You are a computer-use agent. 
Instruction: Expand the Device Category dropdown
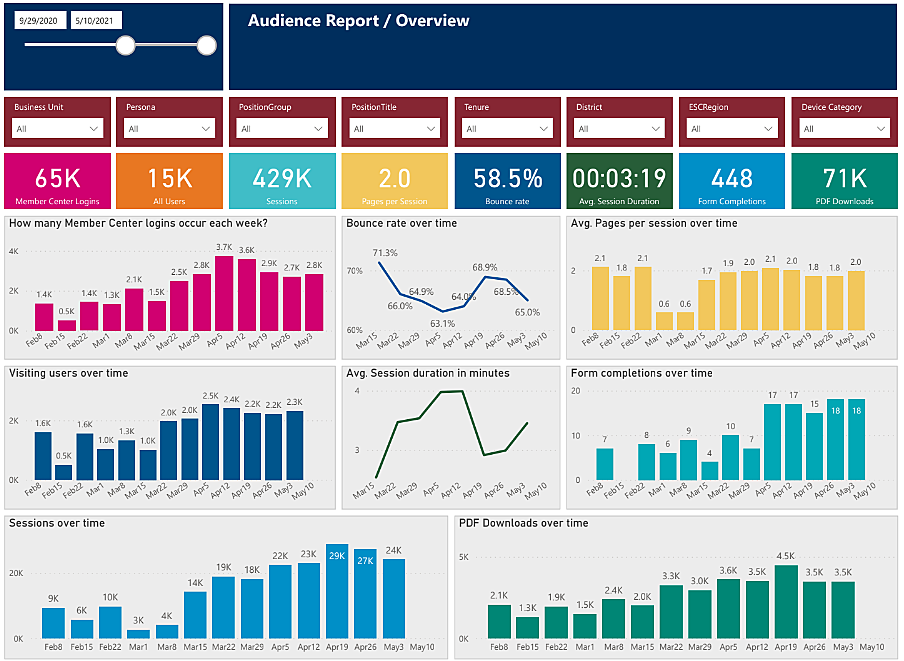(842, 128)
